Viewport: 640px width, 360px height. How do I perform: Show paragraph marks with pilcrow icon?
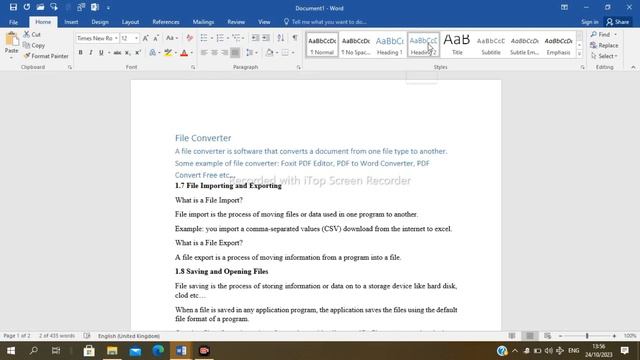[295, 38]
